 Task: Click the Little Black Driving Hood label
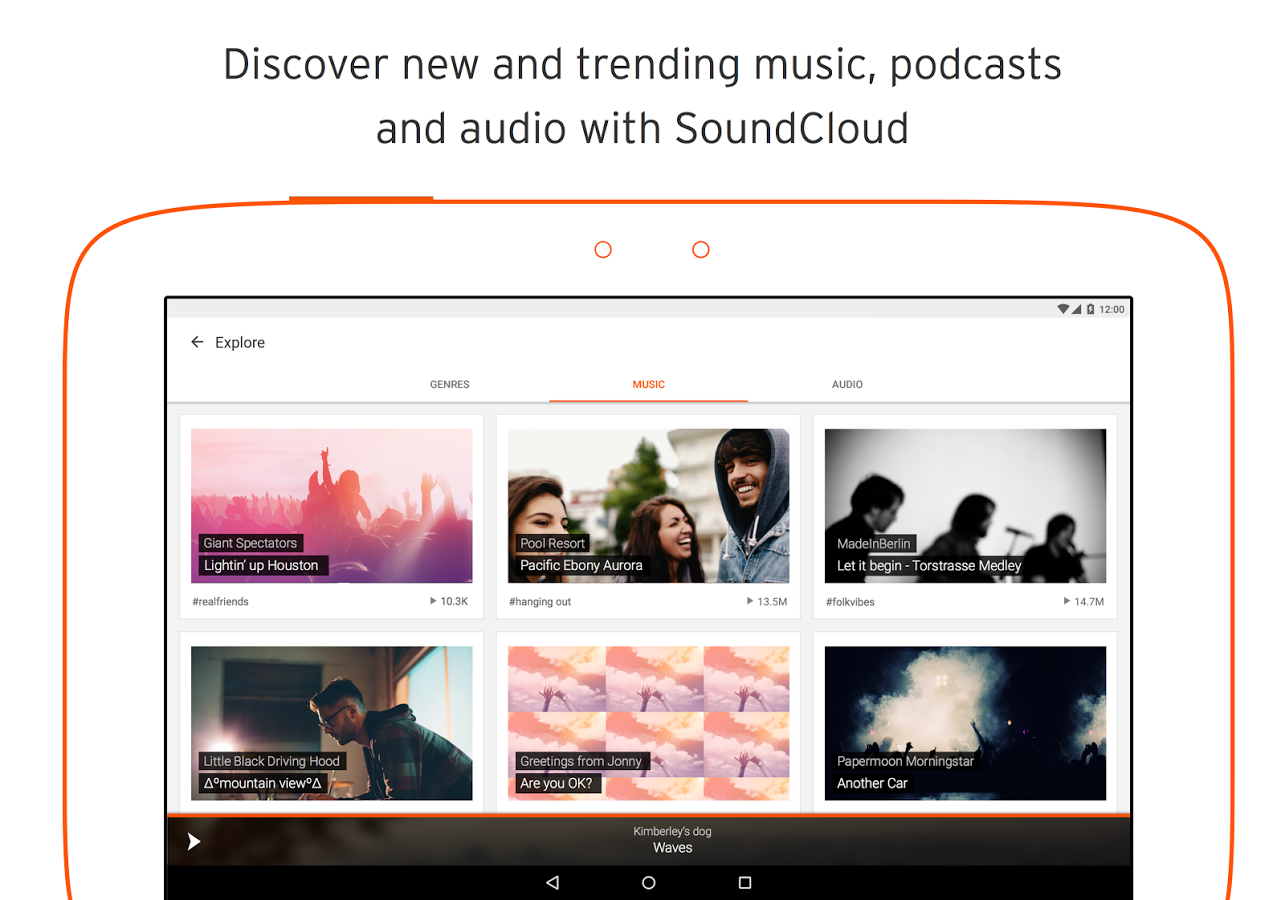(272, 761)
